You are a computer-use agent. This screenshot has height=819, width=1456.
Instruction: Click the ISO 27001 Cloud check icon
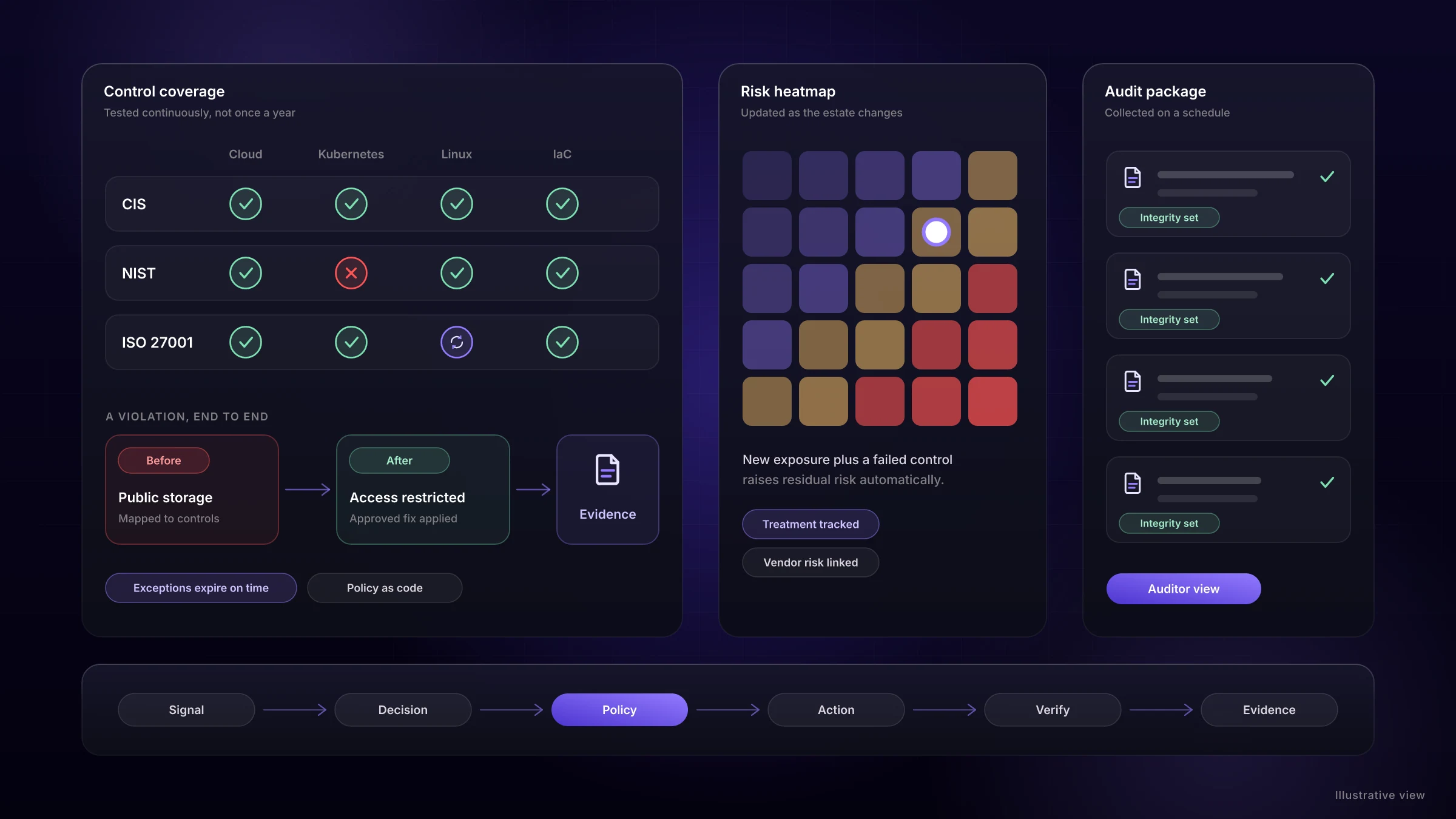[246, 342]
